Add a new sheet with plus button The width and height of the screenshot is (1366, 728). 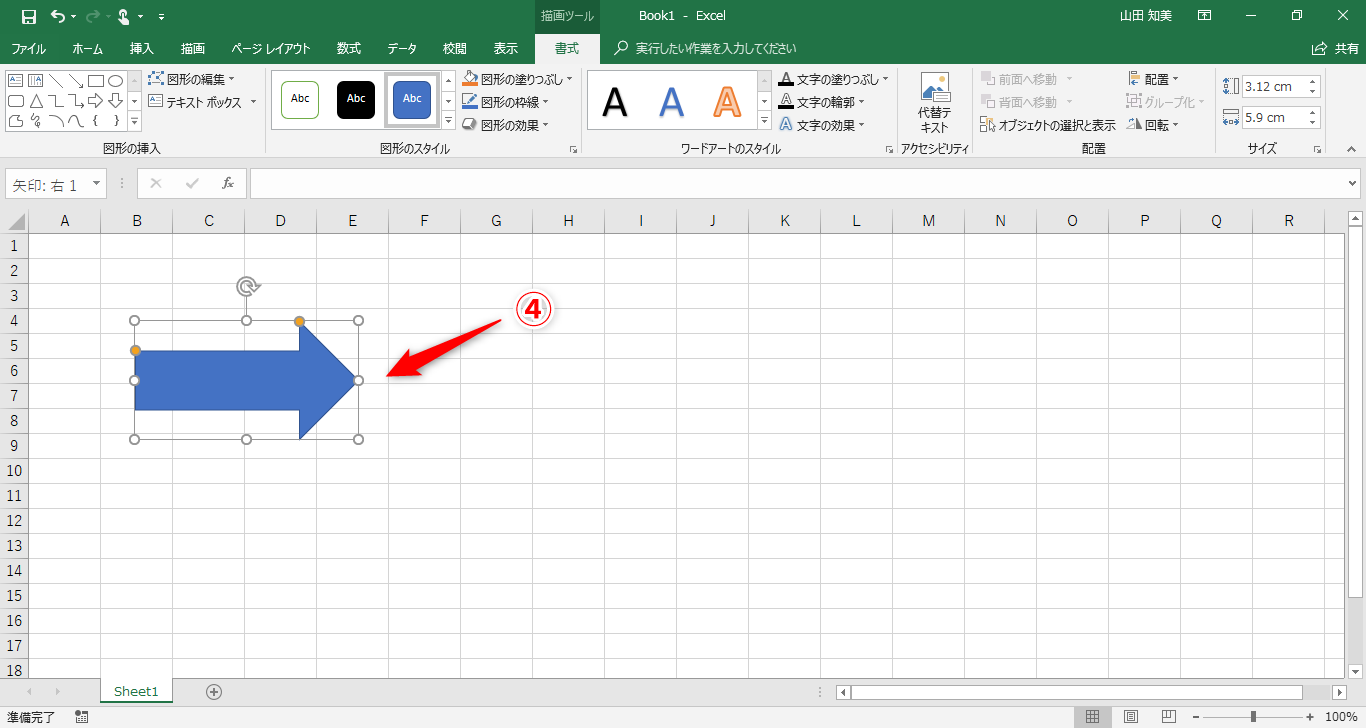click(214, 691)
